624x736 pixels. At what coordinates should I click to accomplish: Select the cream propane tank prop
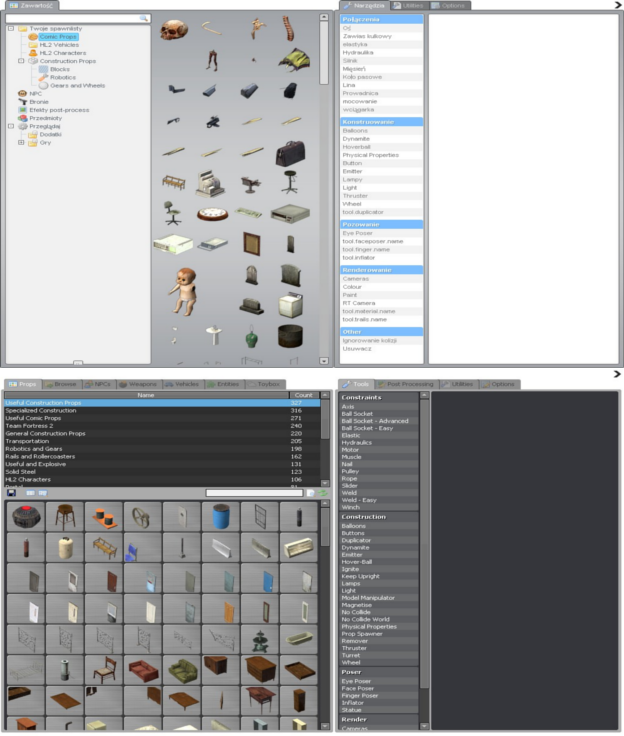(x=65, y=547)
